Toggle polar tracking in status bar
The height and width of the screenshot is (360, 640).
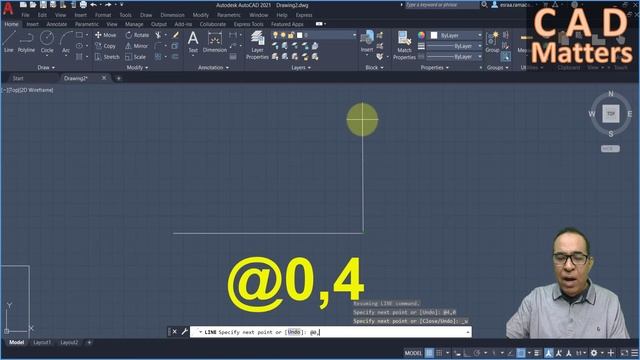[477, 353]
